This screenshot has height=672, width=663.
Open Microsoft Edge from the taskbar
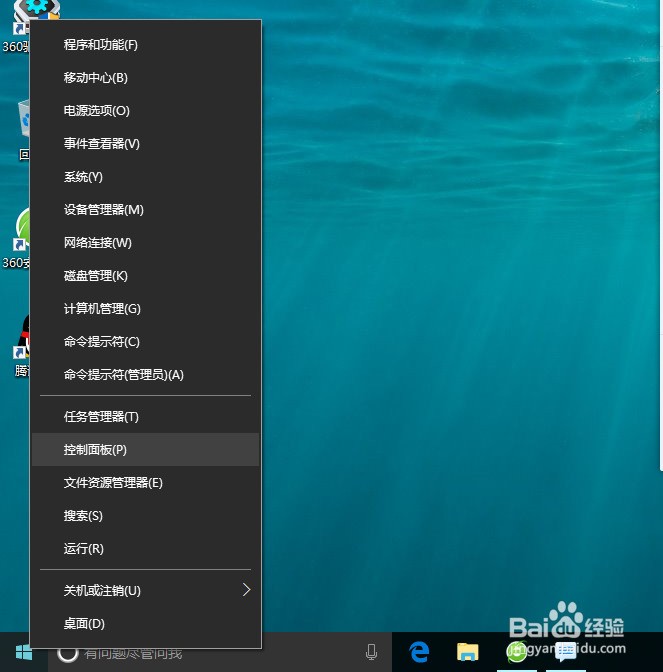coord(419,652)
